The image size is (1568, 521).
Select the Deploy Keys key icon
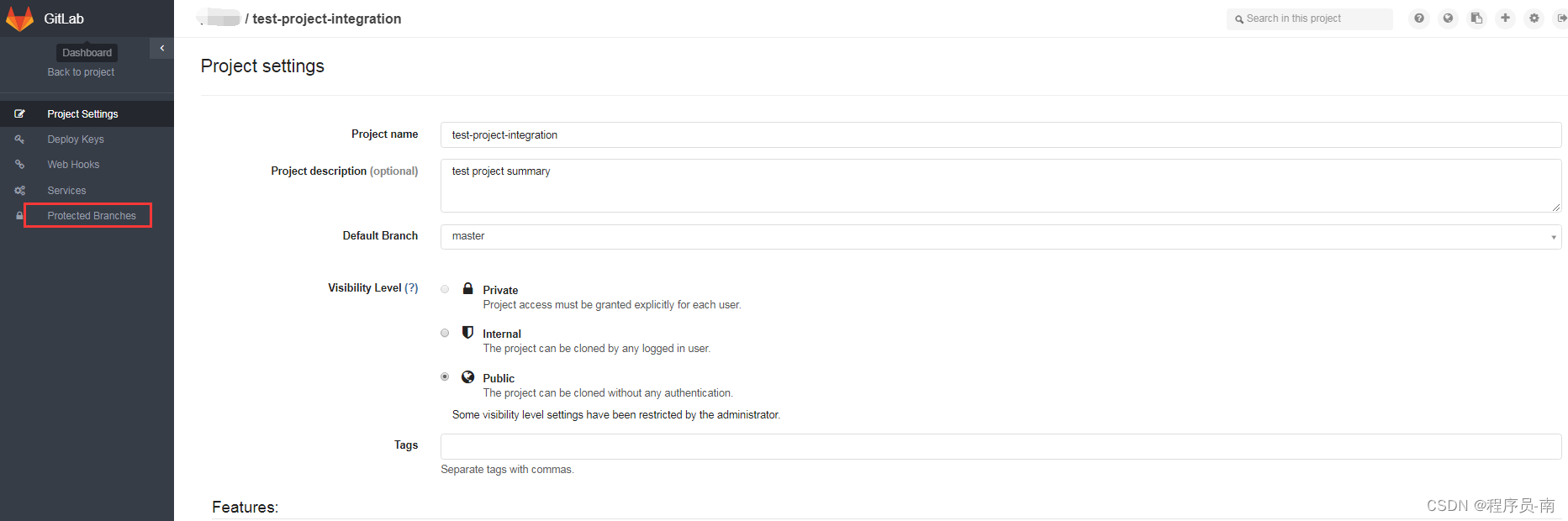(19, 139)
